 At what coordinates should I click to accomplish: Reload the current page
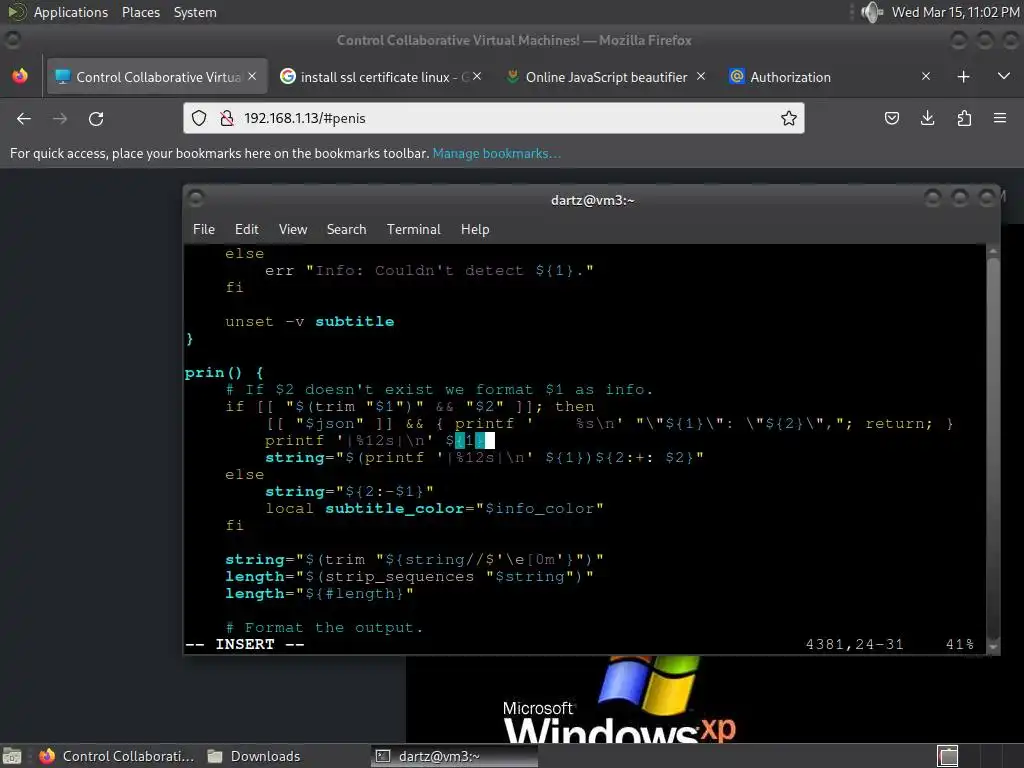pyautogui.click(x=96, y=118)
